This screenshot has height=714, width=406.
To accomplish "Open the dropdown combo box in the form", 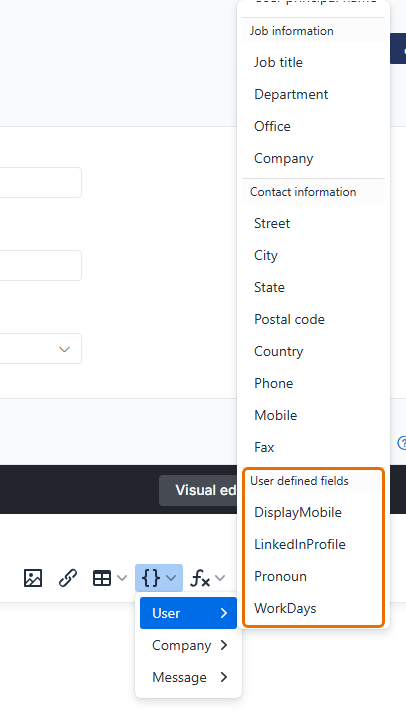I will (41, 349).
